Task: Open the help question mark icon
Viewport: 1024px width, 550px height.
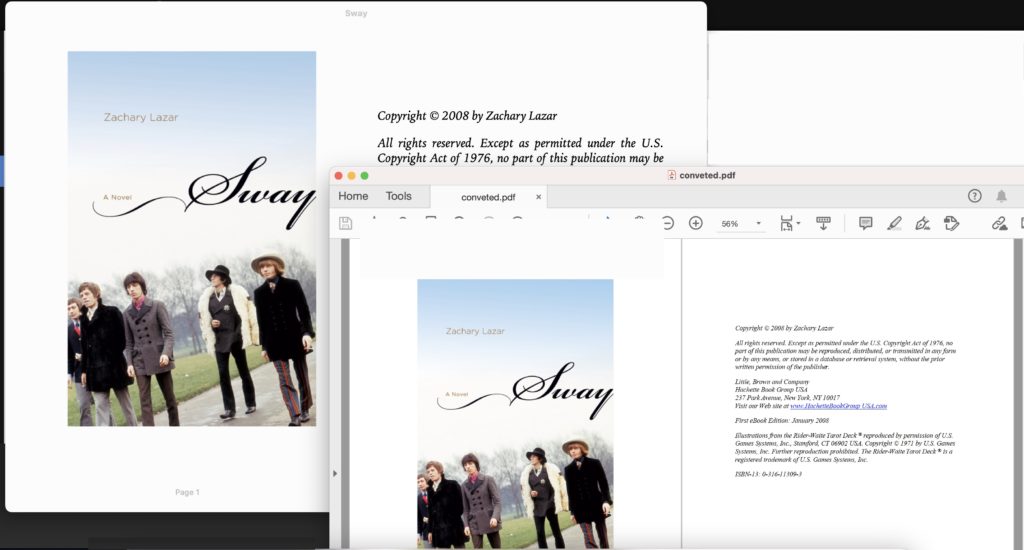Action: [x=974, y=196]
